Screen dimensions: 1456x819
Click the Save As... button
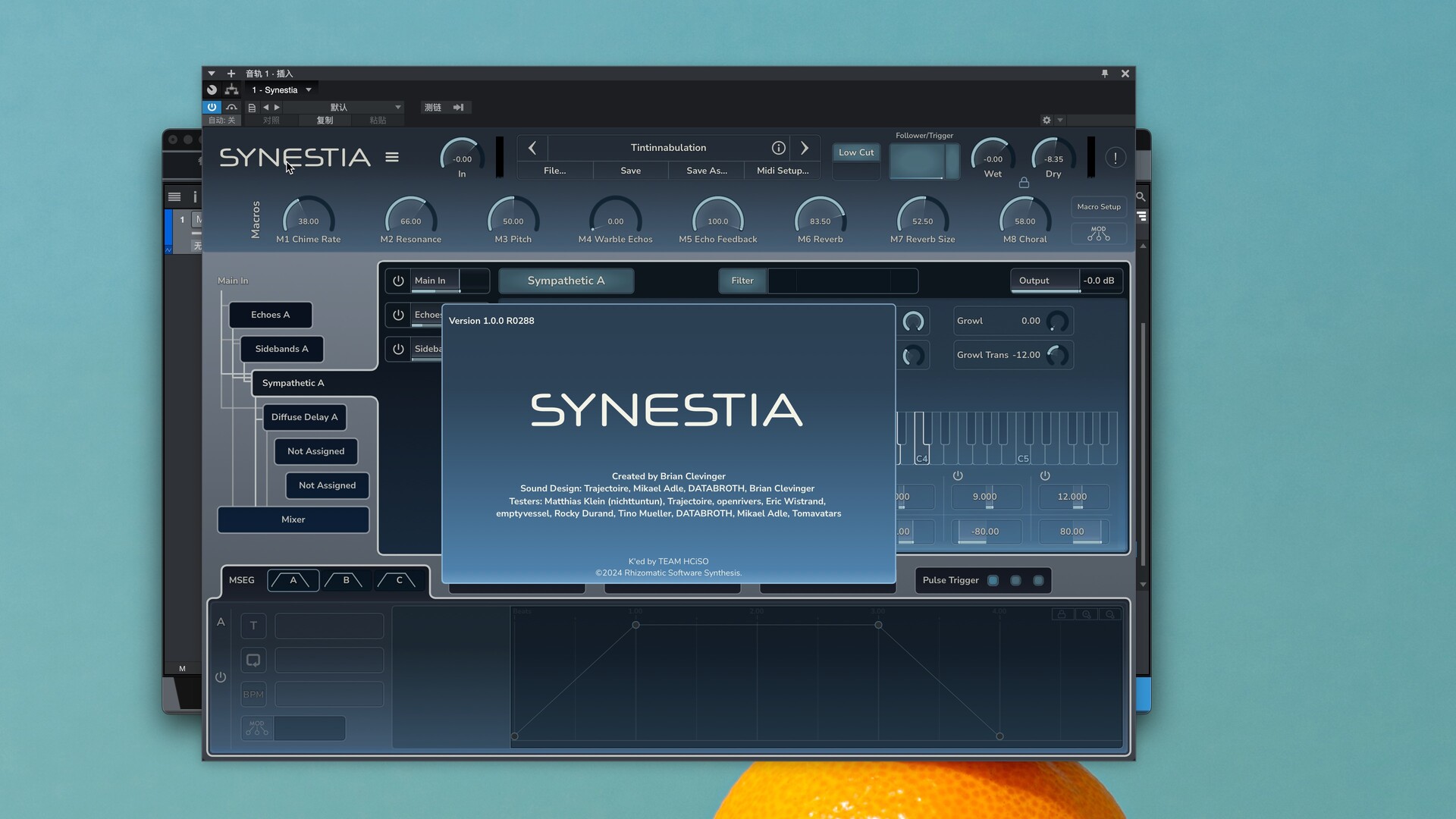(x=707, y=171)
